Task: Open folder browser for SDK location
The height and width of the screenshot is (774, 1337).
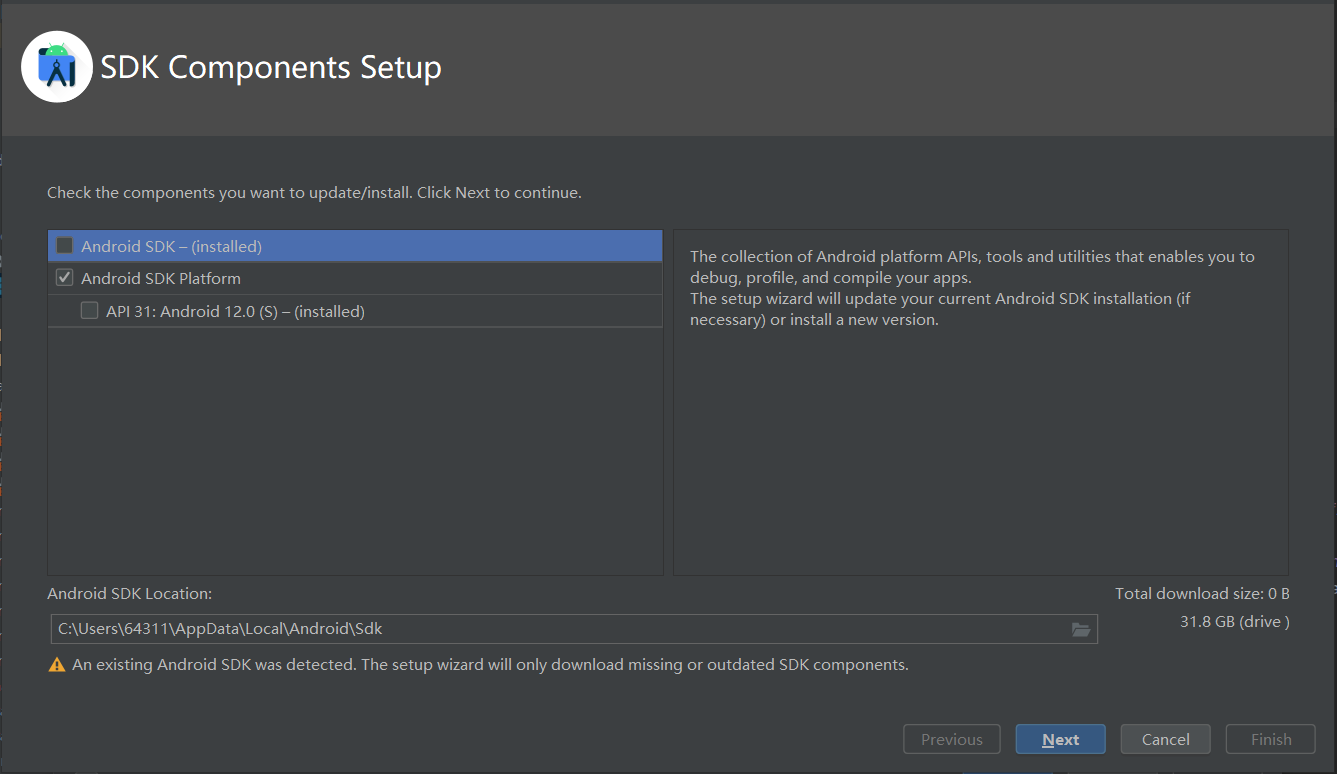Action: point(1080,629)
